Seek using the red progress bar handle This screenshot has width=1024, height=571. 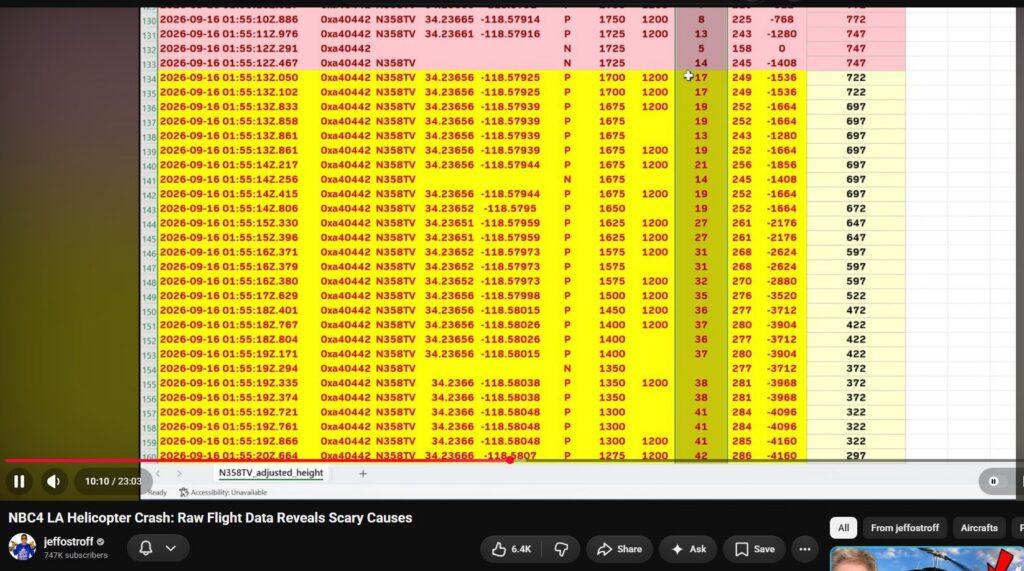511,461
